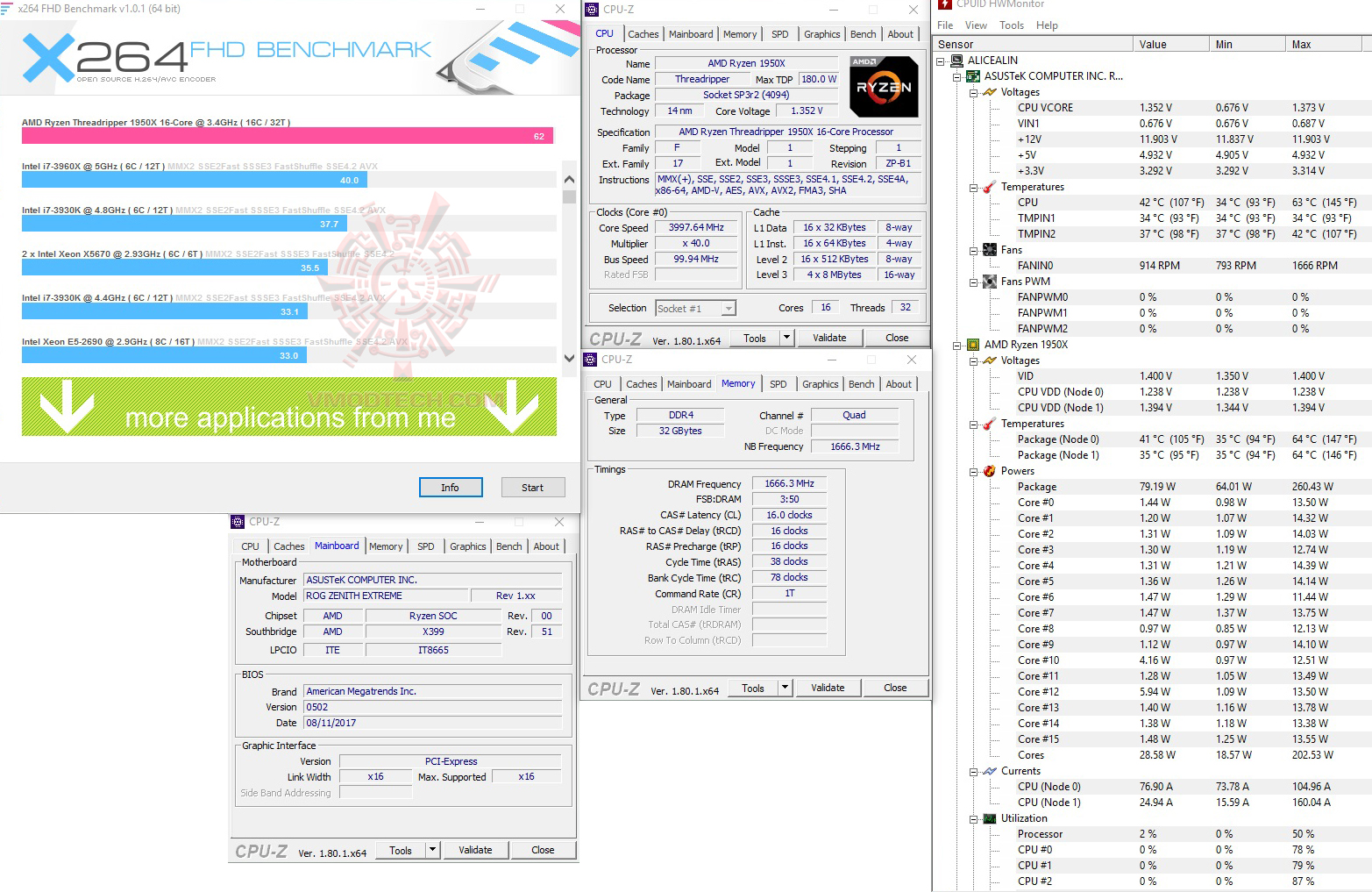Image resolution: width=1372 pixels, height=892 pixels.
Task: Click the ASUSTeK motherboard node icon
Action: click(x=973, y=76)
